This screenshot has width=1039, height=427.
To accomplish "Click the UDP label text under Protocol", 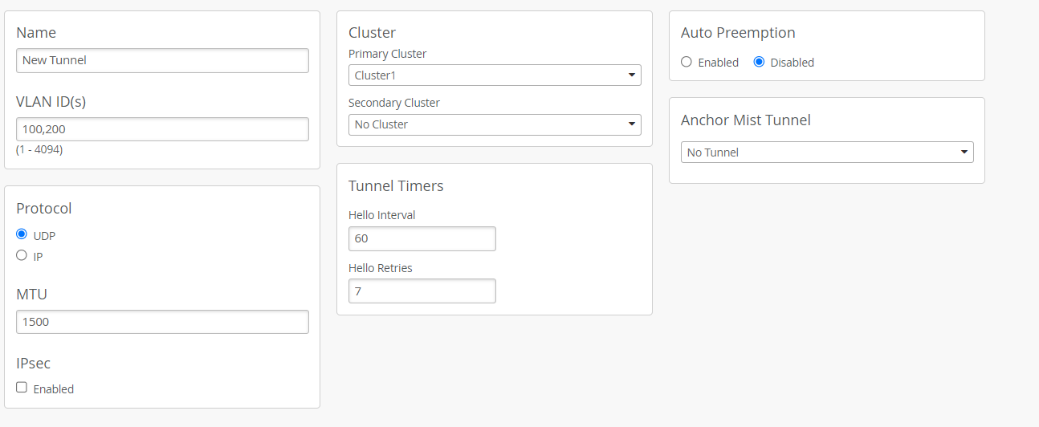I will 45,236.
